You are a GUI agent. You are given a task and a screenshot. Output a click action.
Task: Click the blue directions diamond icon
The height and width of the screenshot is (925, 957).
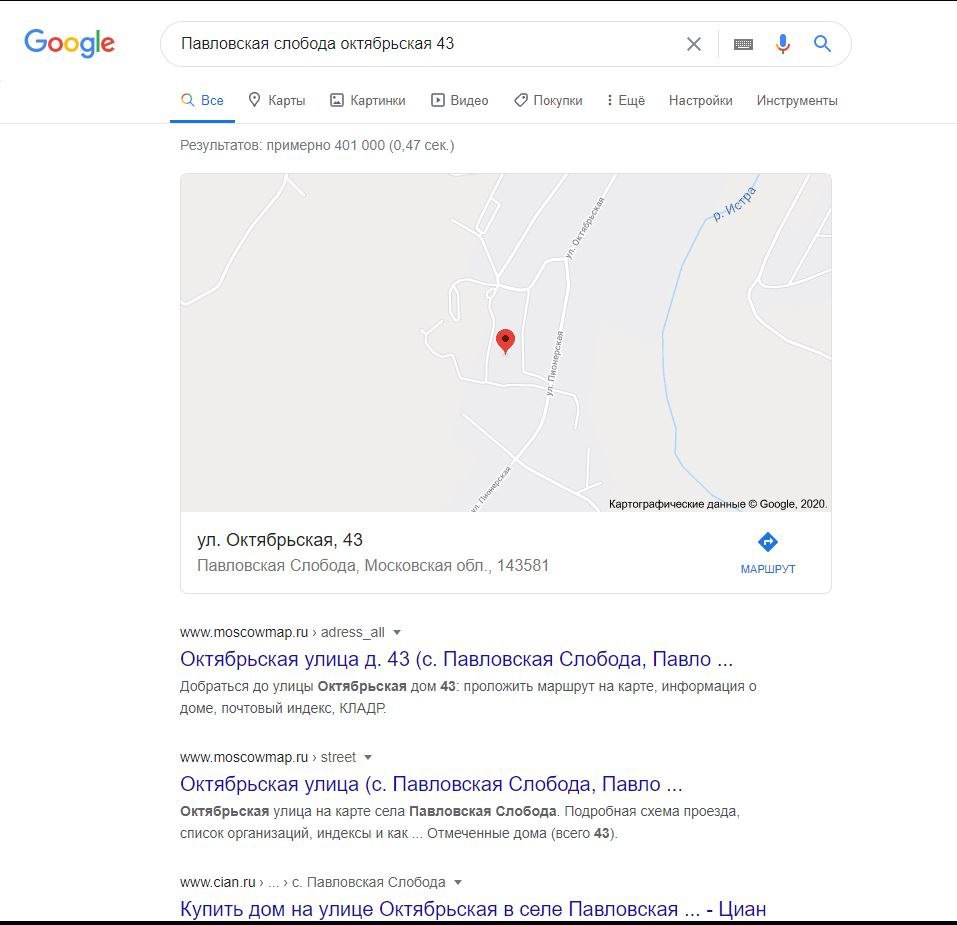click(x=767, y=542)
